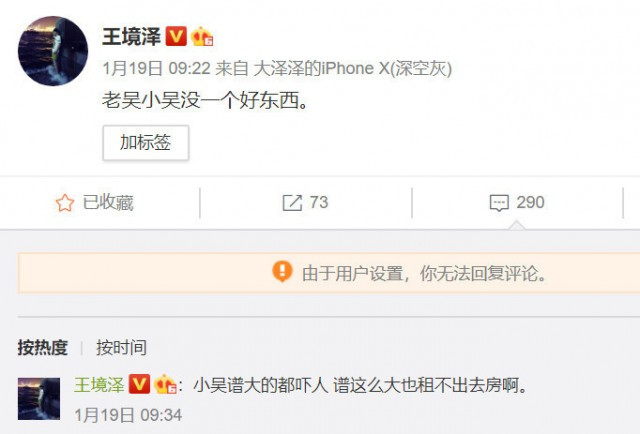Click the repost count 73
Image resolution: width=640 pixels, height=434 pixels.
click(319, 203)
